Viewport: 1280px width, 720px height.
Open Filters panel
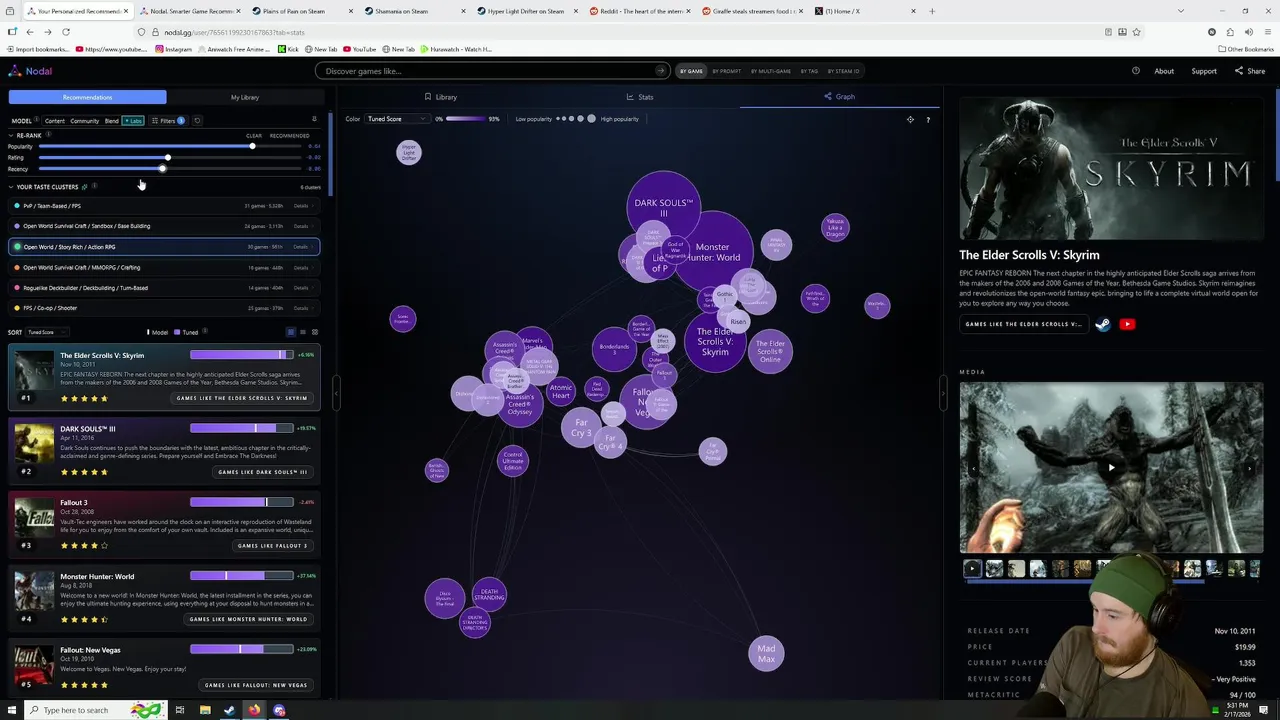(x=167, y=121)
